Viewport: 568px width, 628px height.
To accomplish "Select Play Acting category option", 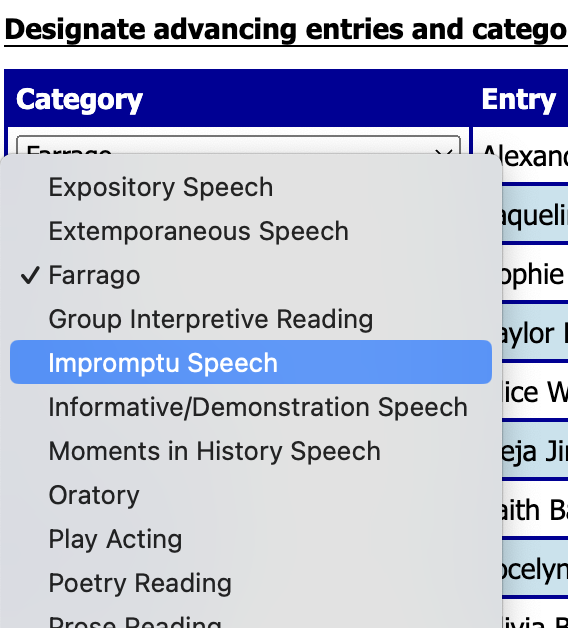I will coord(251,539).
